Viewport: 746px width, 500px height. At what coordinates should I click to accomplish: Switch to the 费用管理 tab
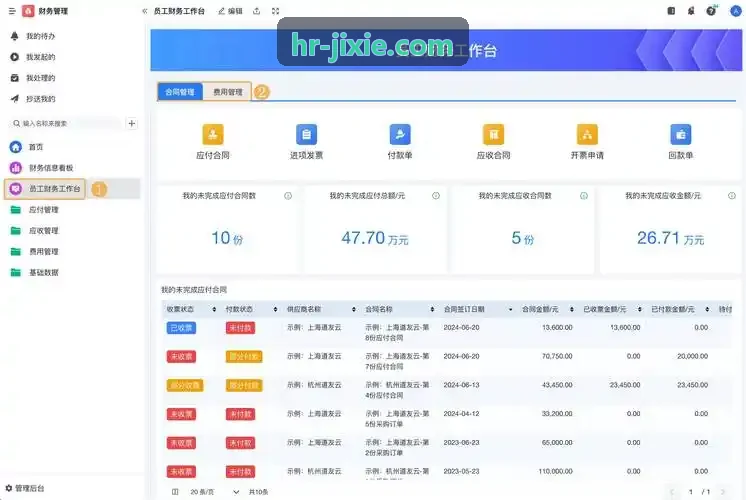227,92
